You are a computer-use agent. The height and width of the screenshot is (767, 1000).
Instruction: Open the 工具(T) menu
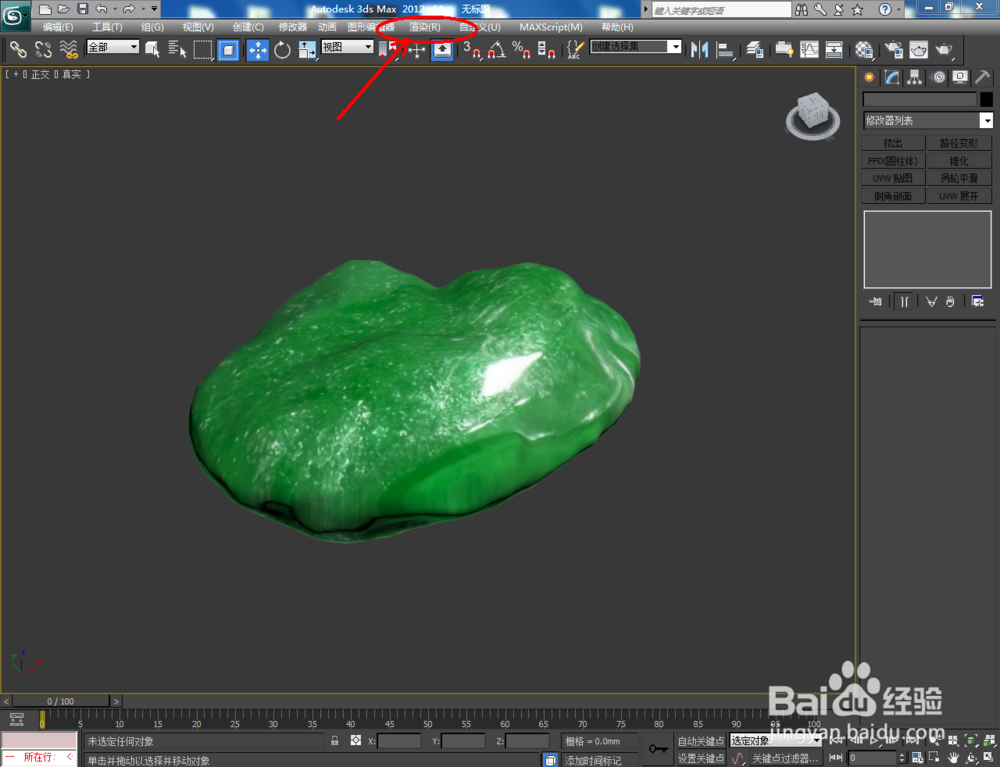(107, 27)
